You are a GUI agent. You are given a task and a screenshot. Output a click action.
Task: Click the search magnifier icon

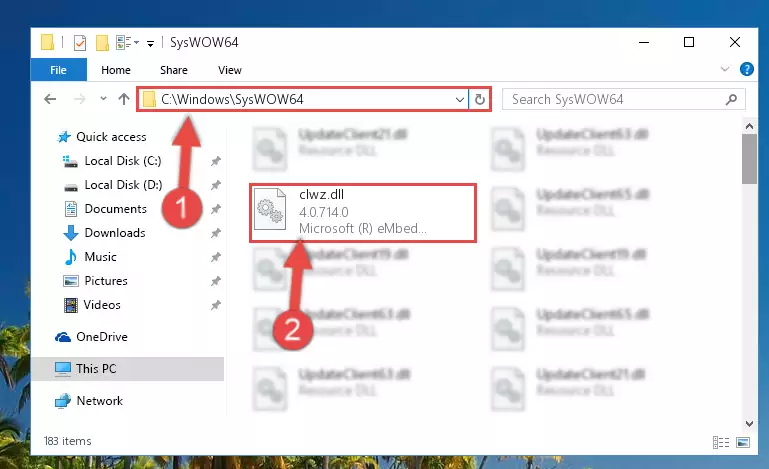click(731, 100)
